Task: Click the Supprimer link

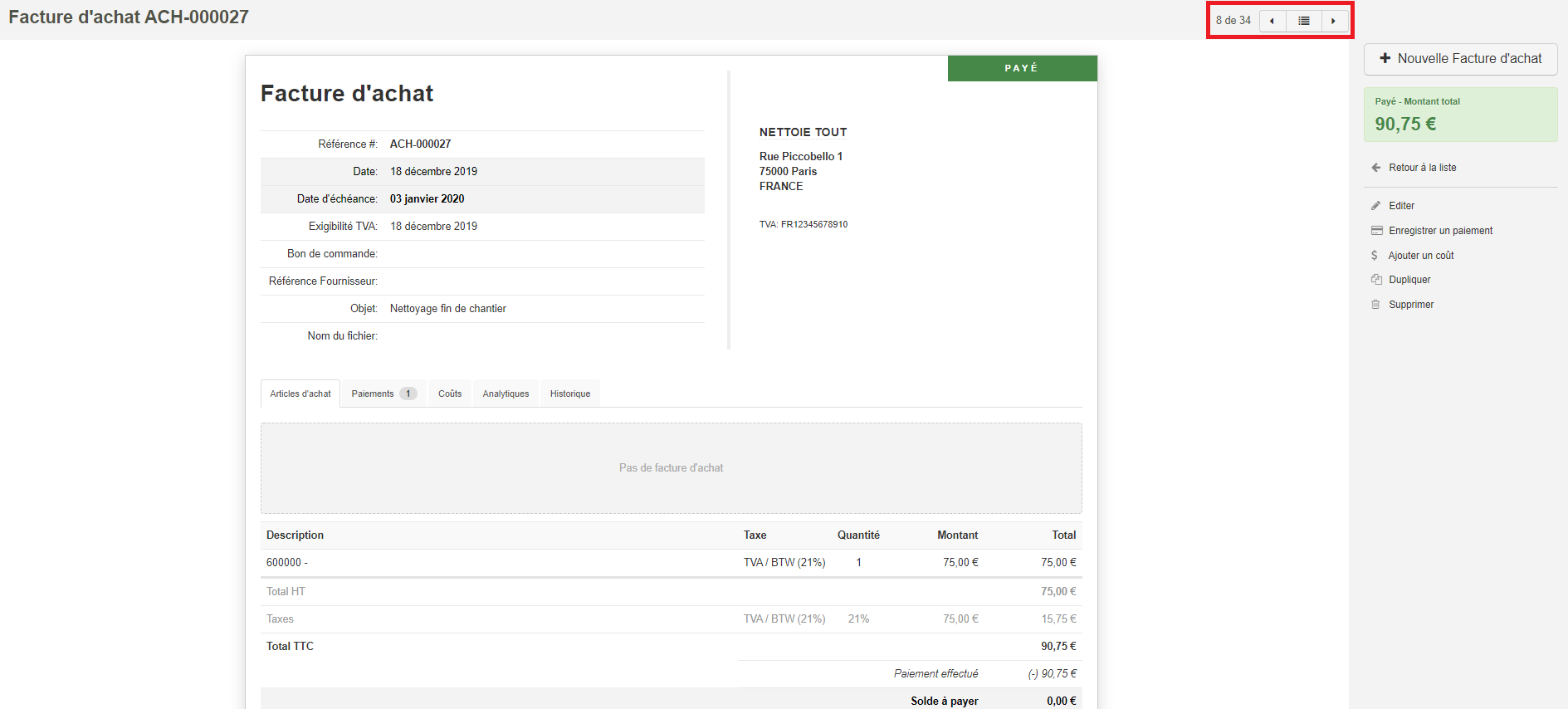Action: coord(1411,305)
